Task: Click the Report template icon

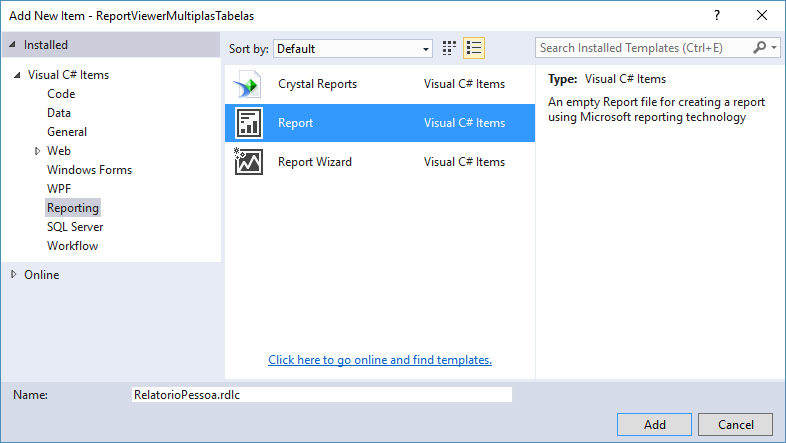Action: click(x=248, y=123)
